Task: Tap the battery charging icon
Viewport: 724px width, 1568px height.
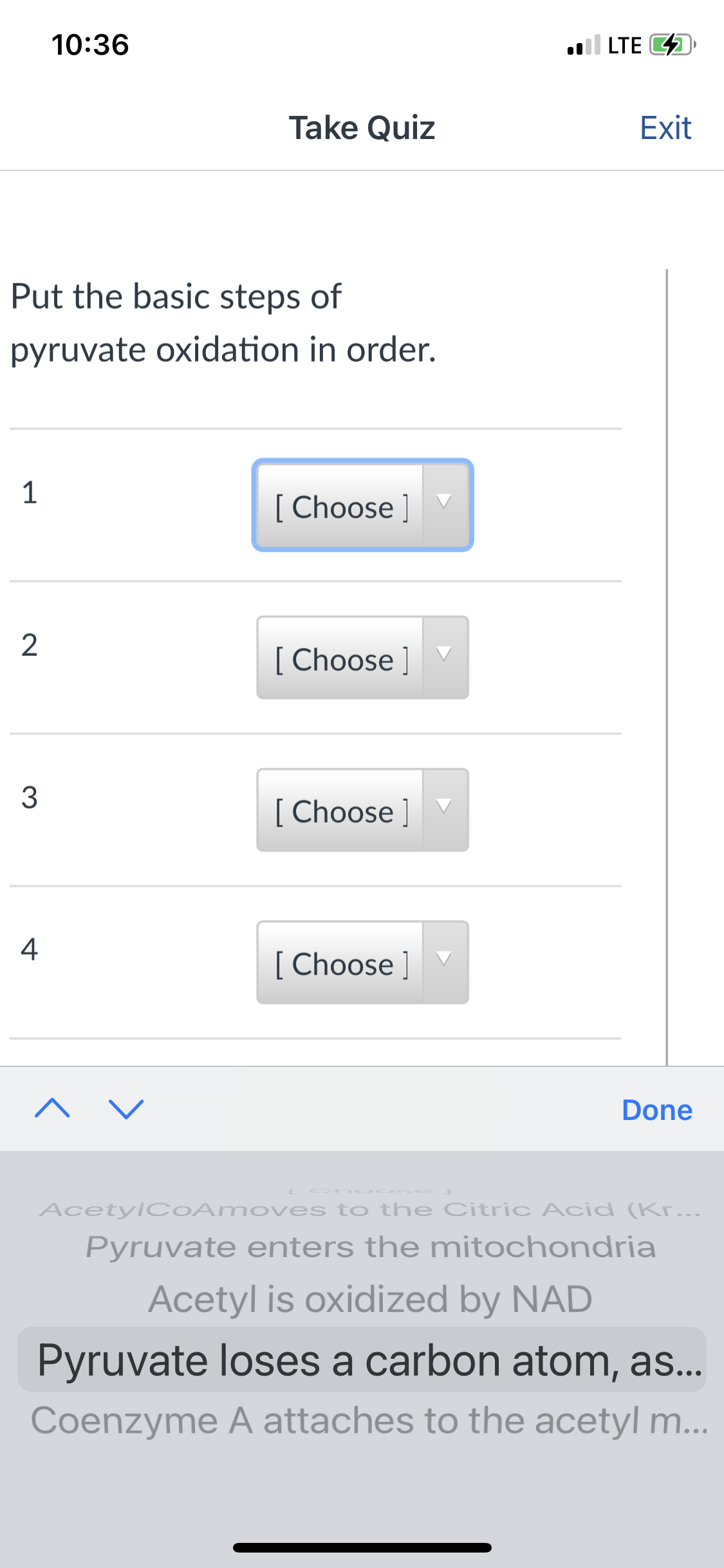Action: (673, 45)
